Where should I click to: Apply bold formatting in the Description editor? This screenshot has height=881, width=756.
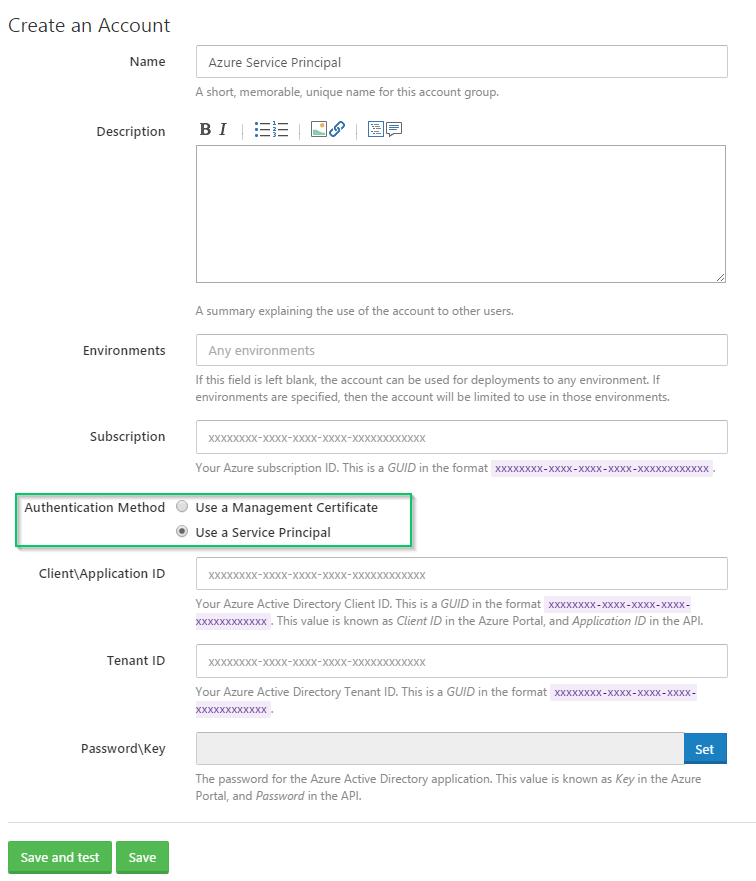click(x=205, y=130)
